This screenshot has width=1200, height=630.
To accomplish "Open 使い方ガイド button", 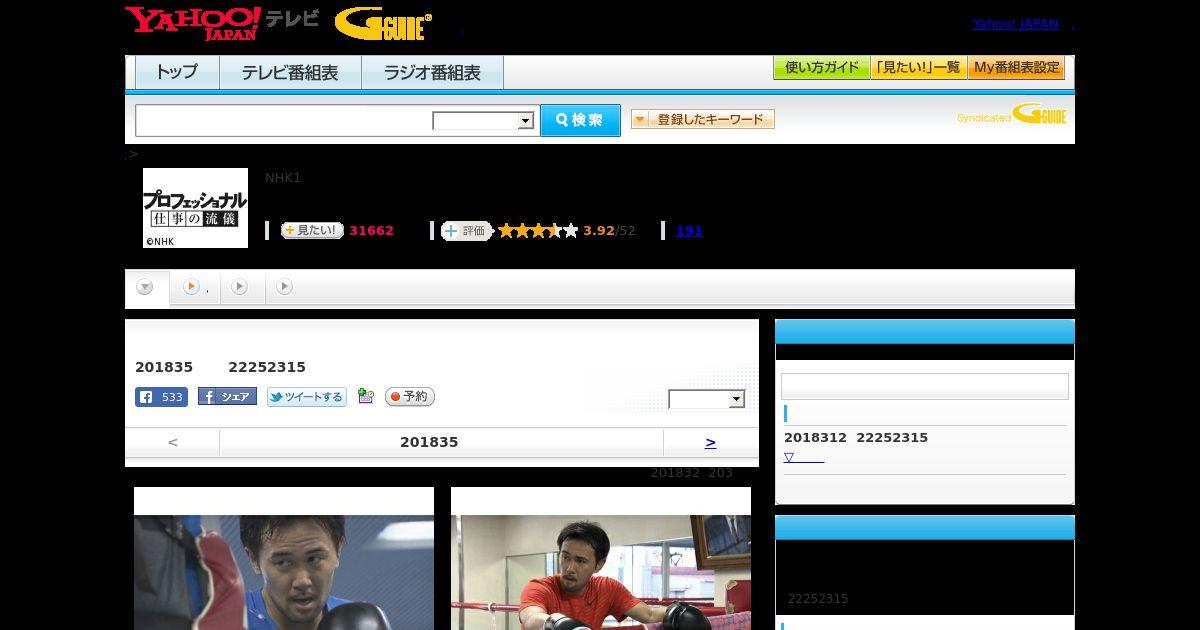I will [x=821, y=68].
